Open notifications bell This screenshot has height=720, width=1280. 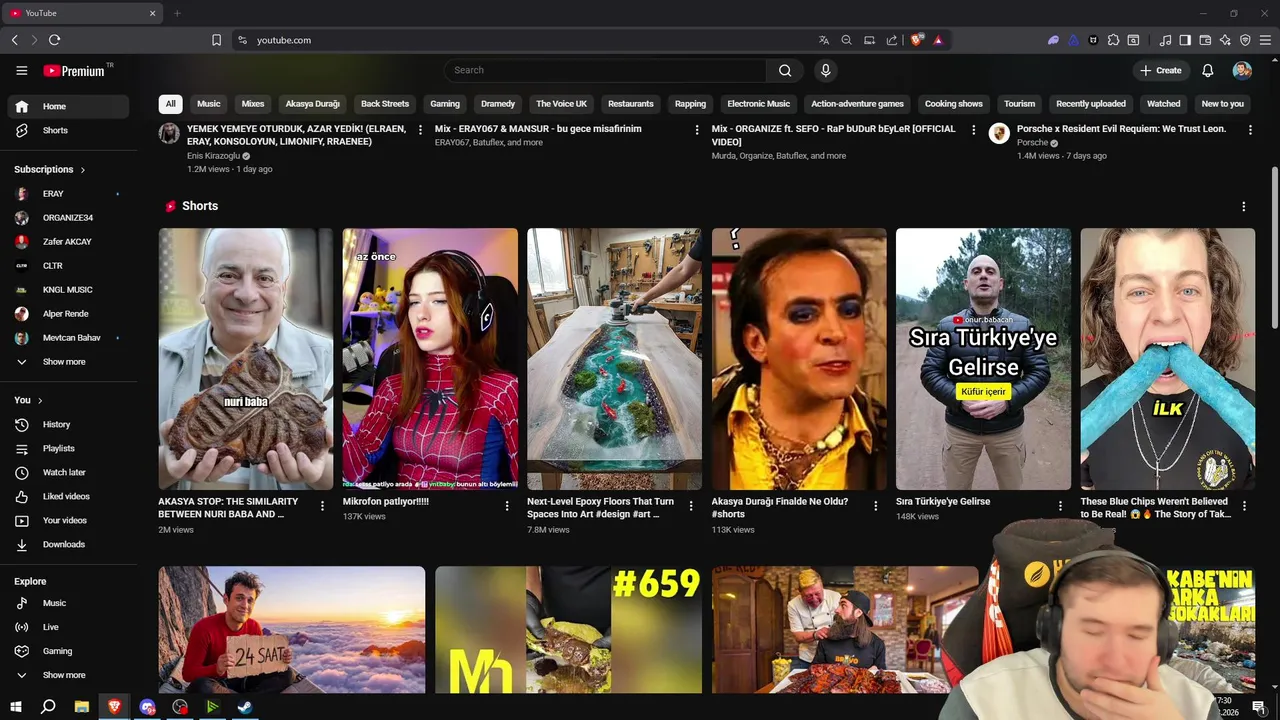click(x=1207, y=70)
